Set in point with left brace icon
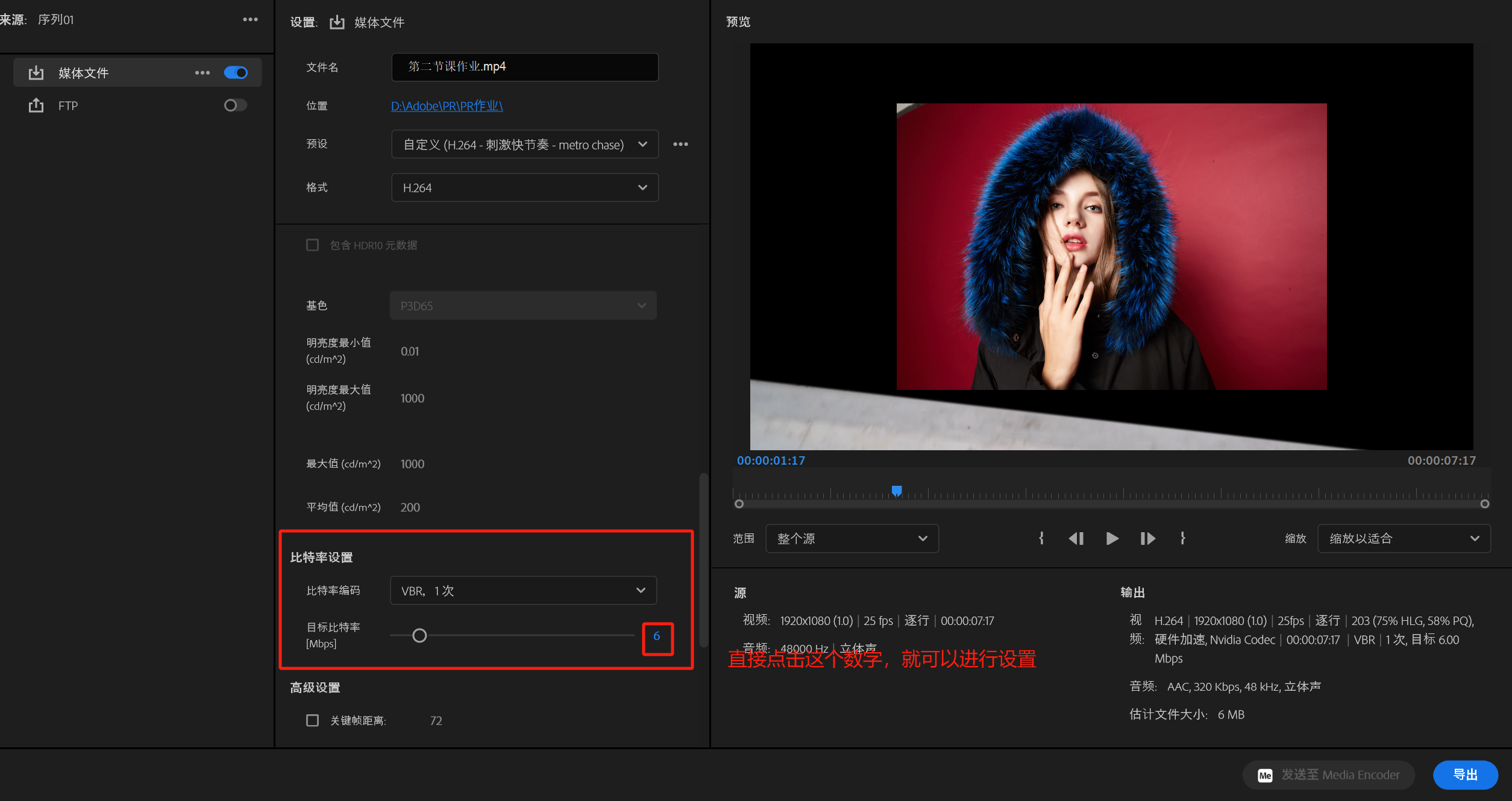The width and height of the screenshot is (1512, 801). 1041,538
